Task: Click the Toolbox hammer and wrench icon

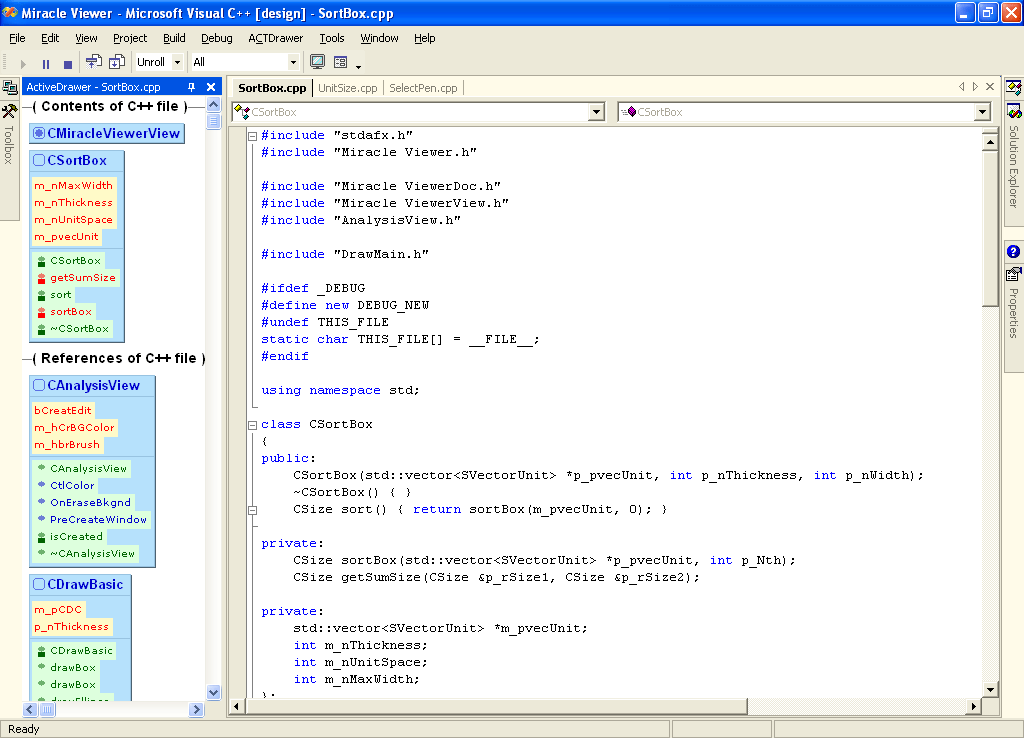Action: pos(9,111)
